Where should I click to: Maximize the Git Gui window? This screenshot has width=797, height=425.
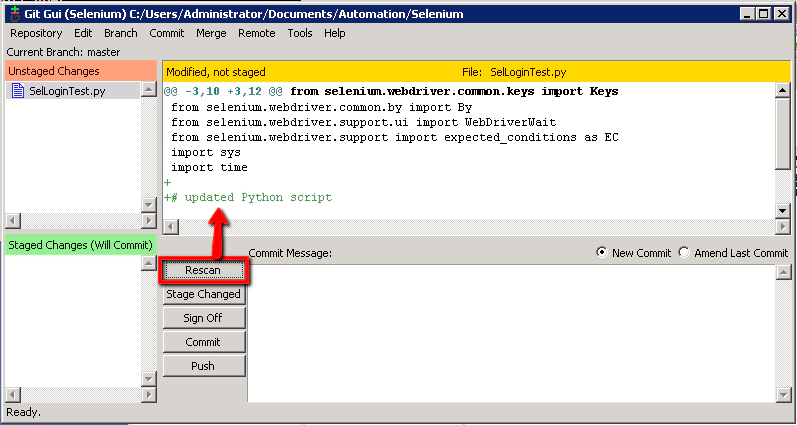pyautogui.click(x=764, y=14)
